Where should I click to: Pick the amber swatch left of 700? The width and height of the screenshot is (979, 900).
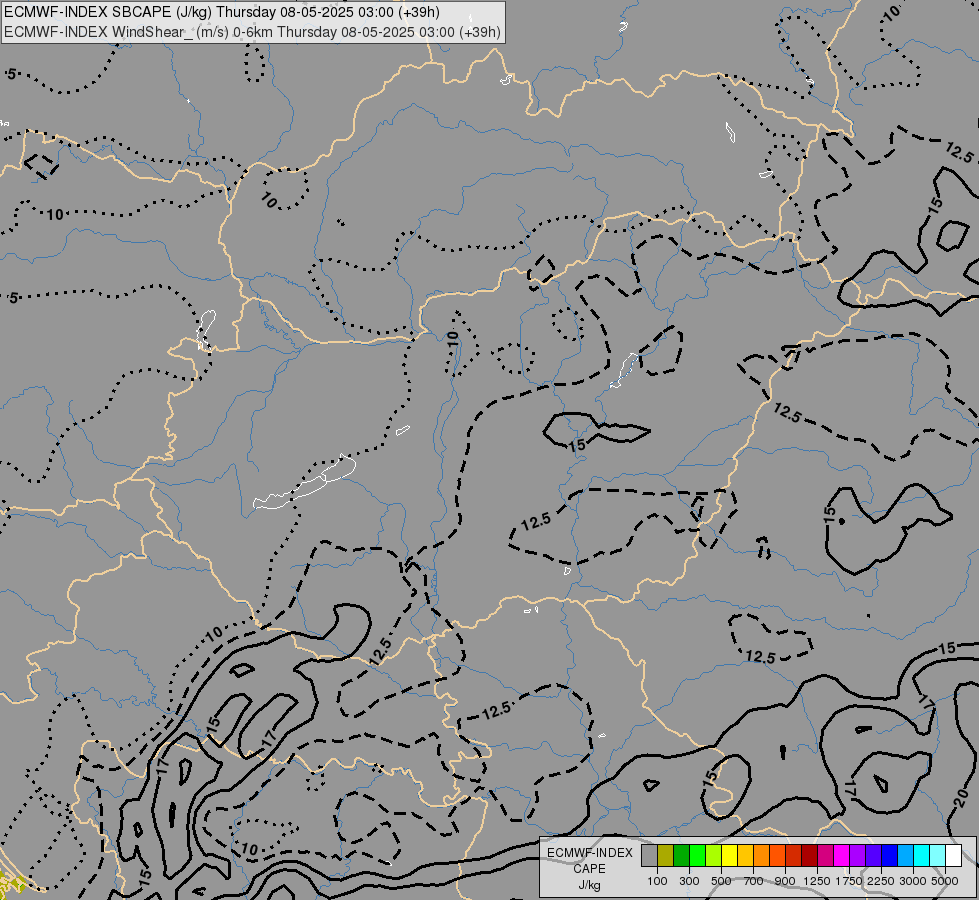pyautogui.click(x=745, y=855)
